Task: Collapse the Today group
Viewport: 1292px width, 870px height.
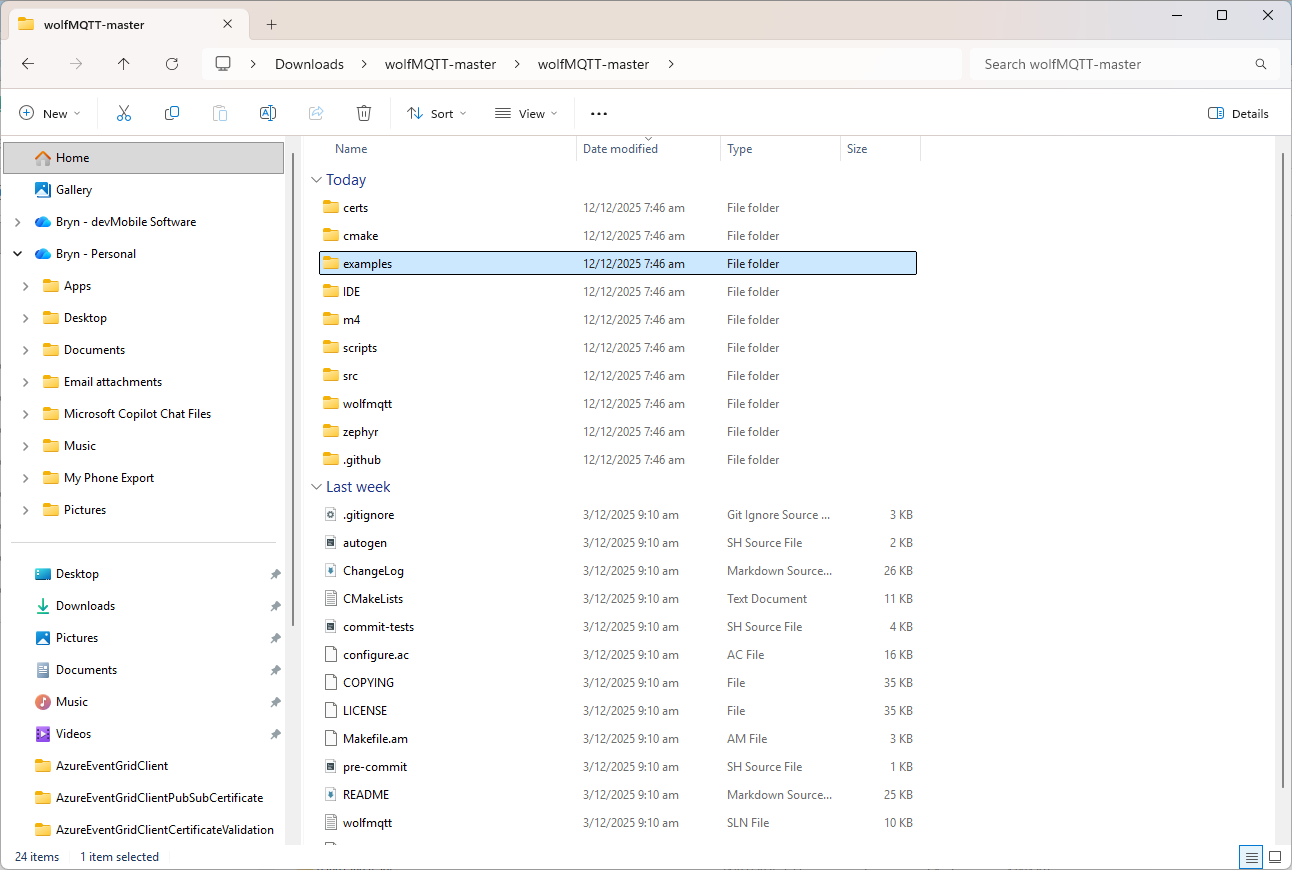Action: click(x=316, y=180)
